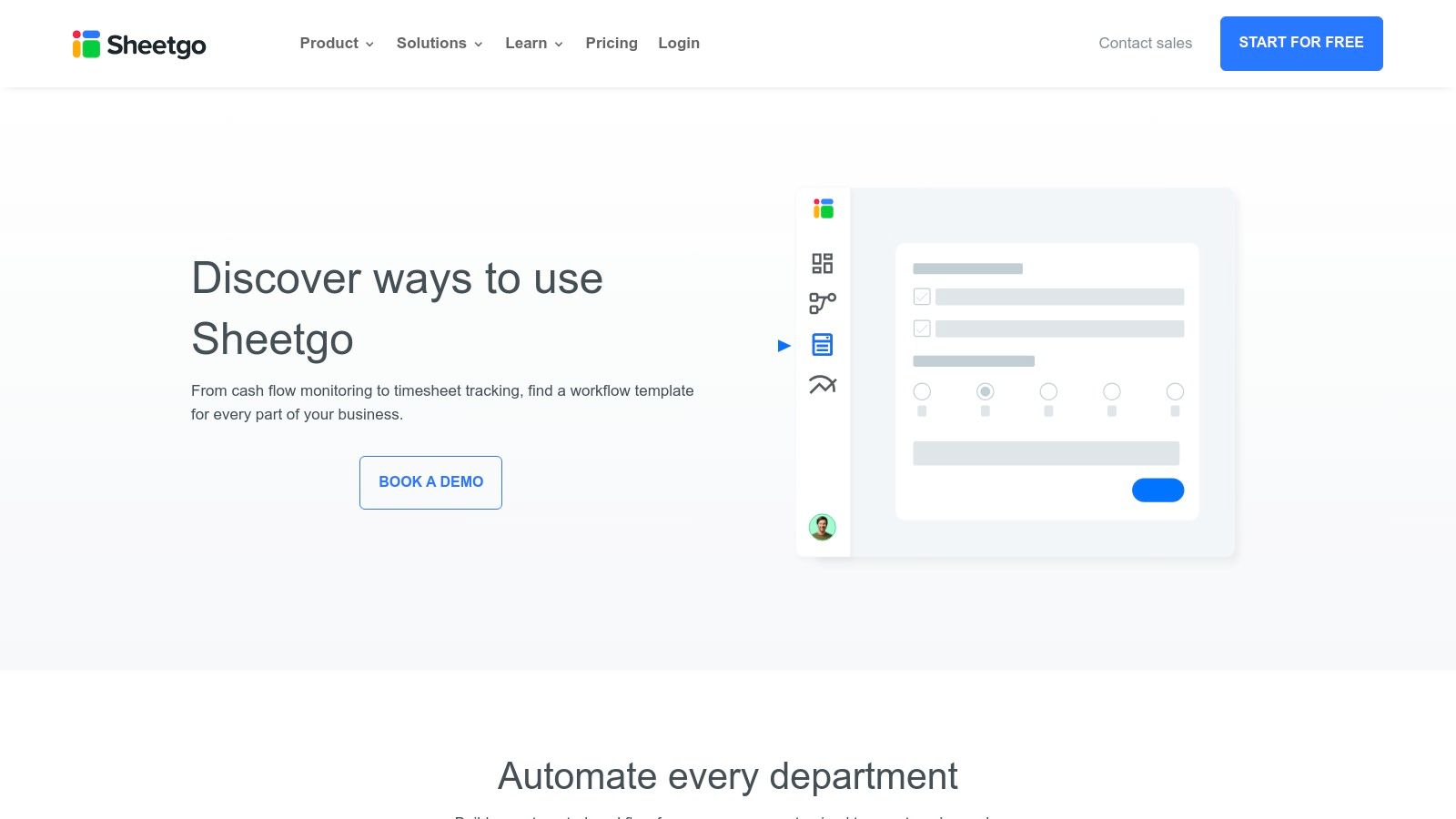The height and width of the screenshot is (819, 1456).
Task: Click the BOOK A DEMO button
Action: point(430,482)
